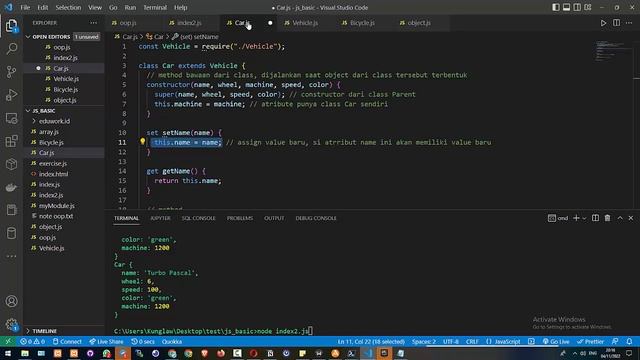Click the Prettier status bar item
The image size is (640, 360).
pos(590,341)
